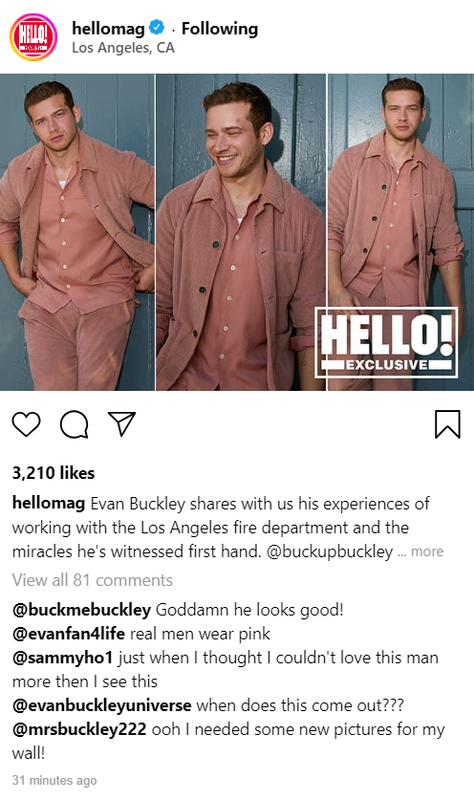Share the post with the paper plane icon

coord(122,423)
